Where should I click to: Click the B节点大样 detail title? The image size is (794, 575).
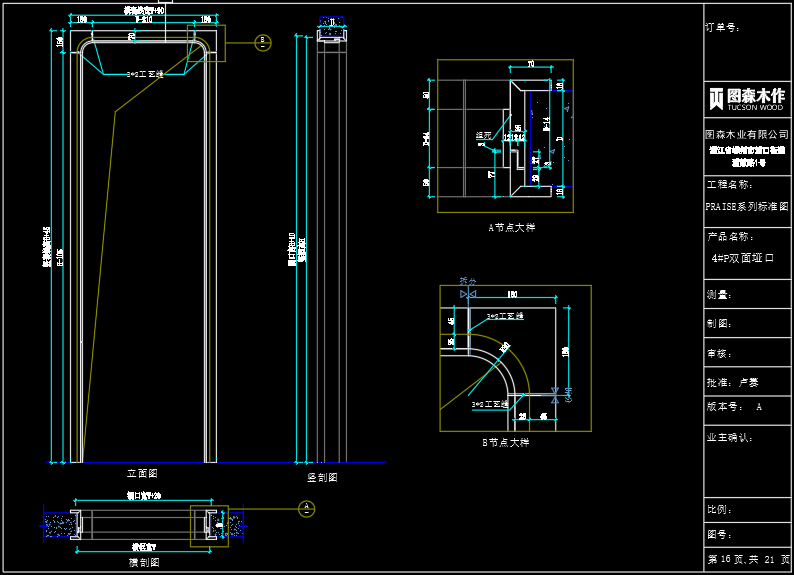[505, 443]
